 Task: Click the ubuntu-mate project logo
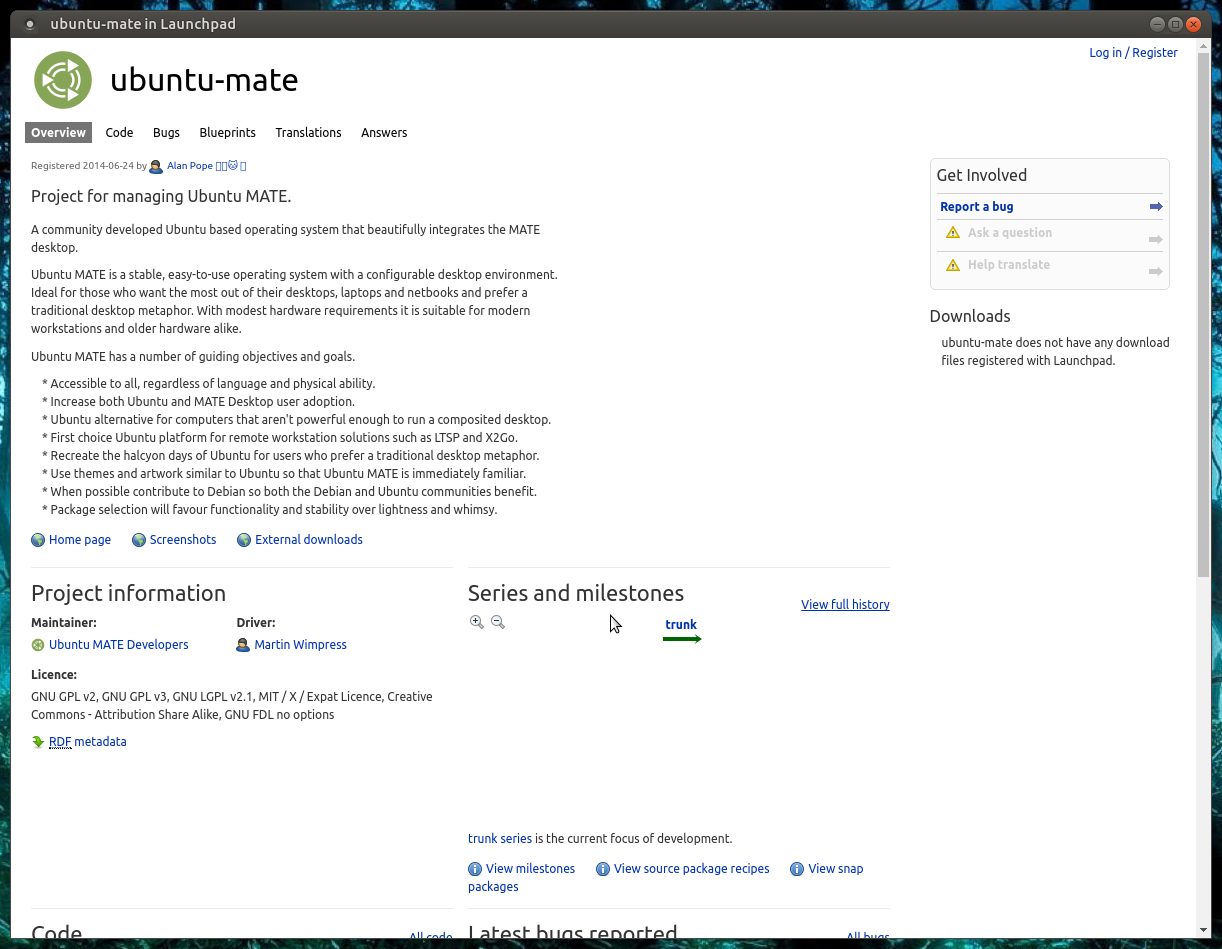[63, 80]
